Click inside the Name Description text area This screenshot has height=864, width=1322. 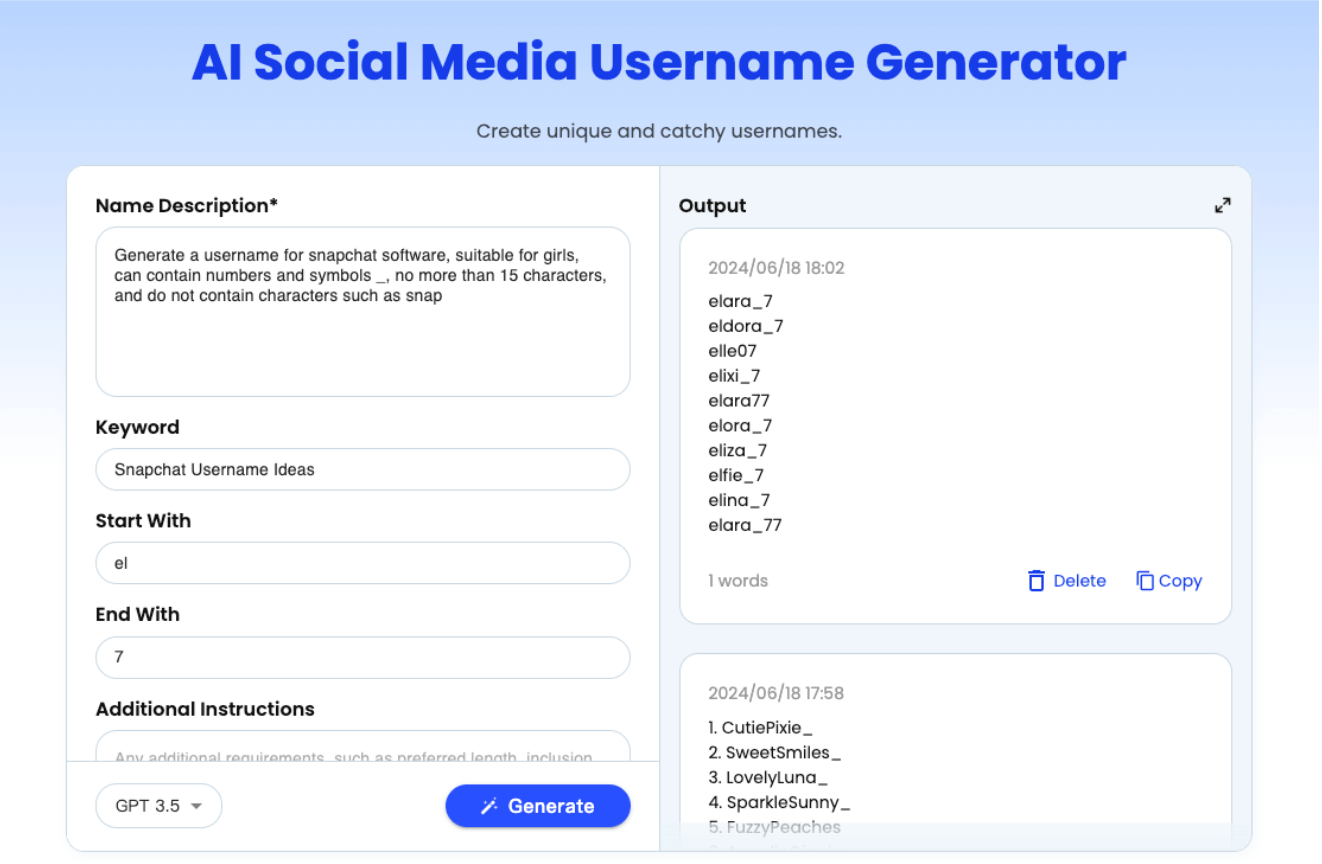(362, 310)
